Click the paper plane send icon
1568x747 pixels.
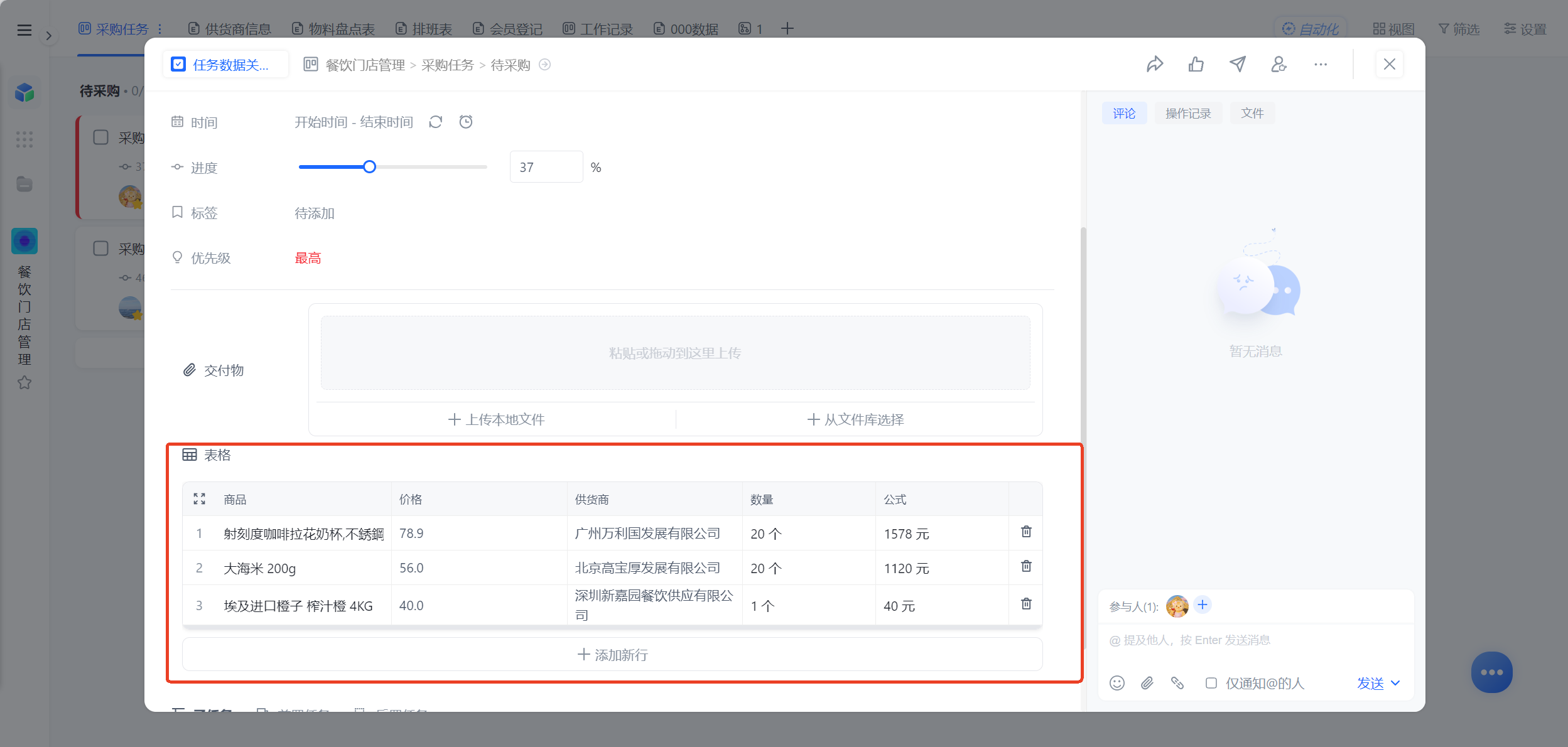coord(1238,64)
